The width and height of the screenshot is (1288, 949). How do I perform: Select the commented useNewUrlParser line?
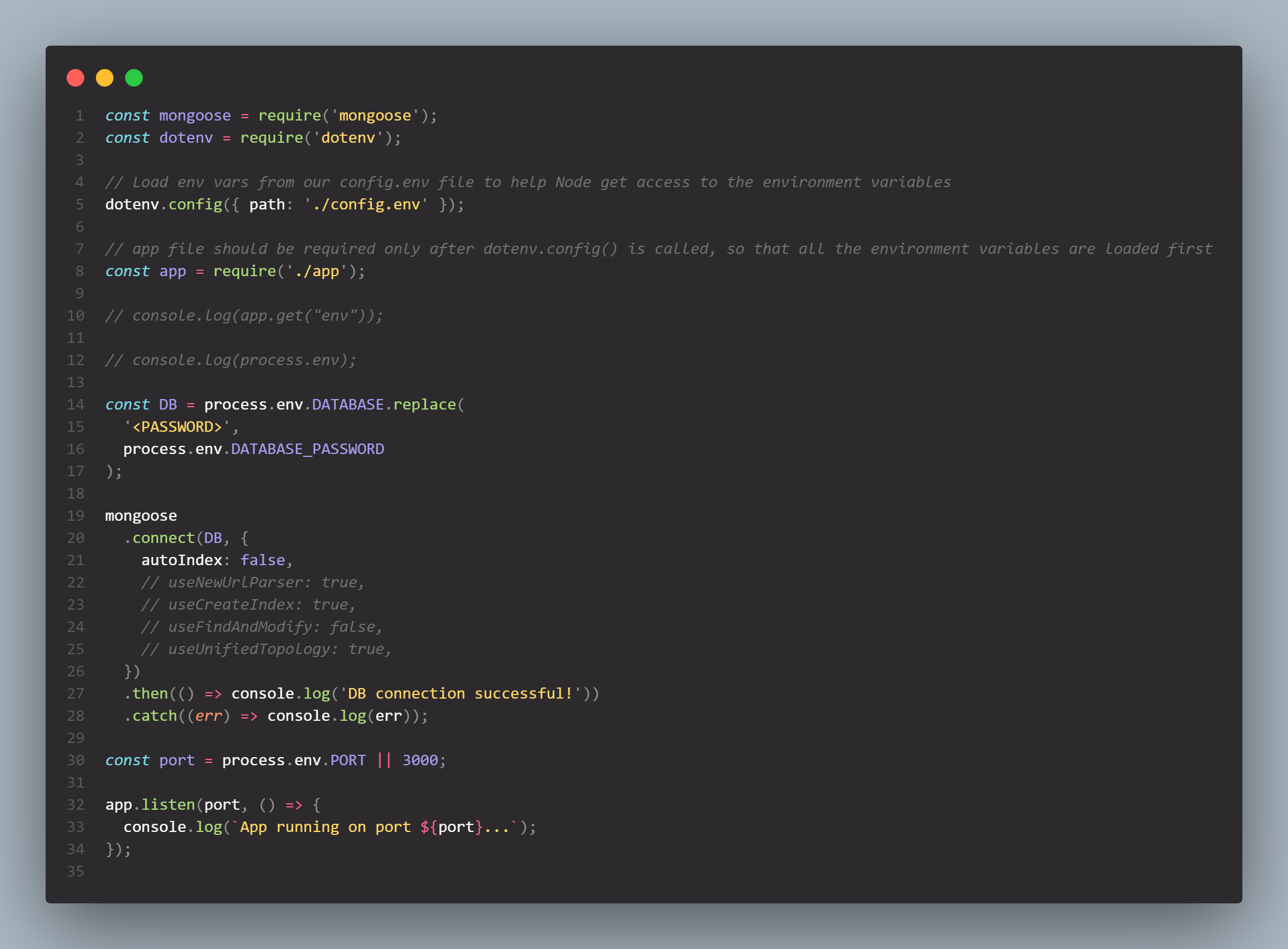[x=252, y=582]
